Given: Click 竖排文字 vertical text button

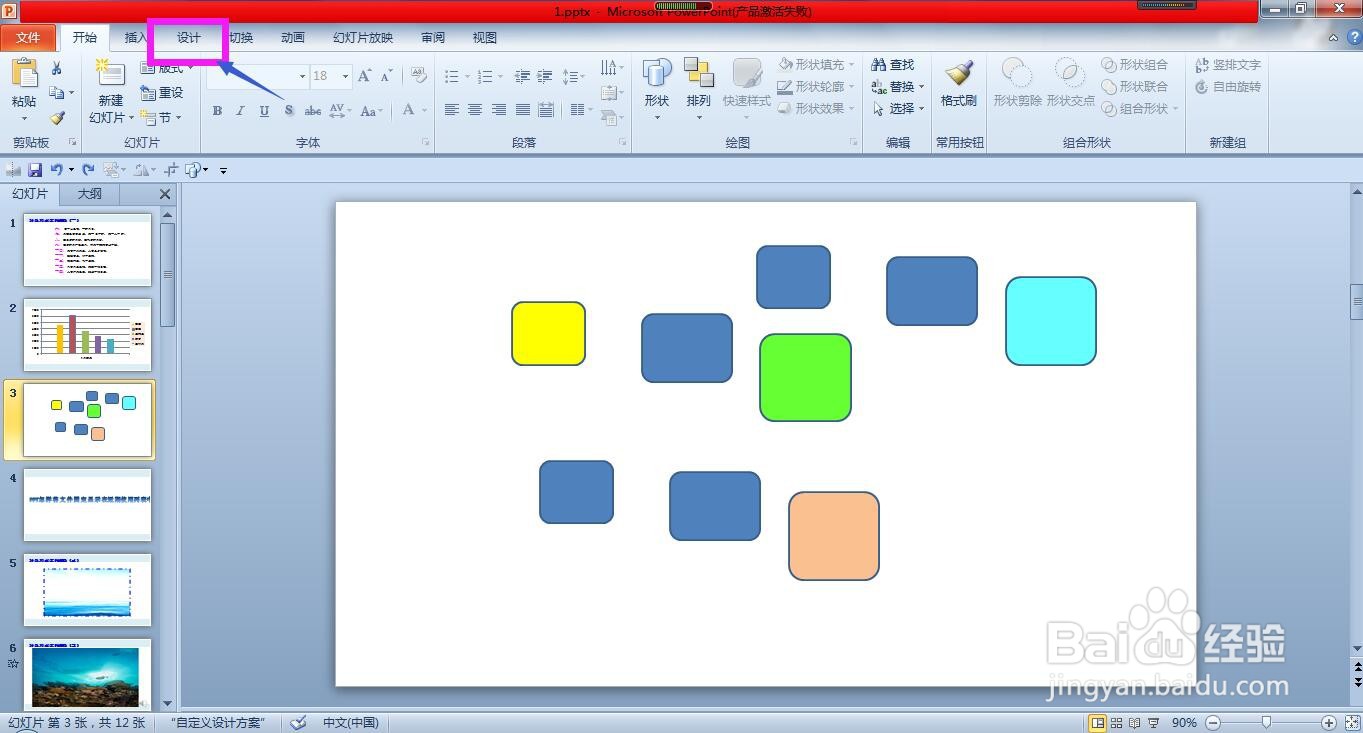Looking at the screenshot, I should tap(1227, 65).
